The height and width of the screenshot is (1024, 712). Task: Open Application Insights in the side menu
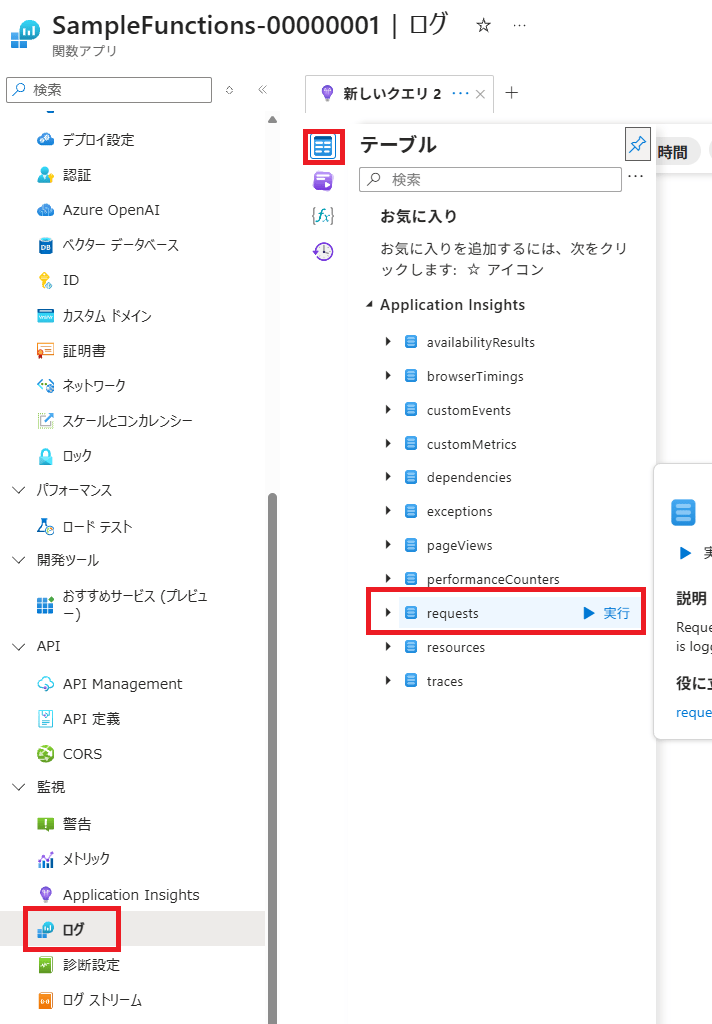(x=131, y=895)
